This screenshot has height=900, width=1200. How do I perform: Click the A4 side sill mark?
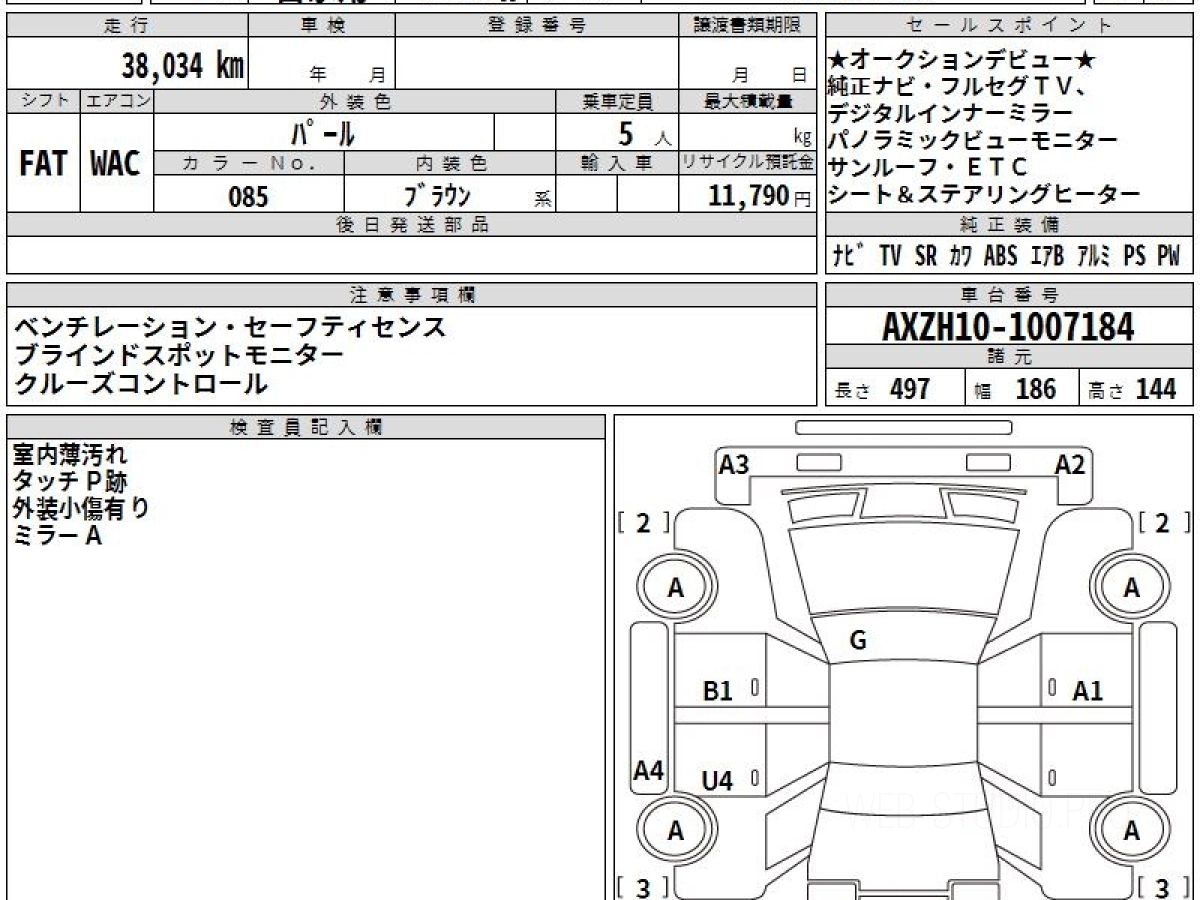pos(649,770)
